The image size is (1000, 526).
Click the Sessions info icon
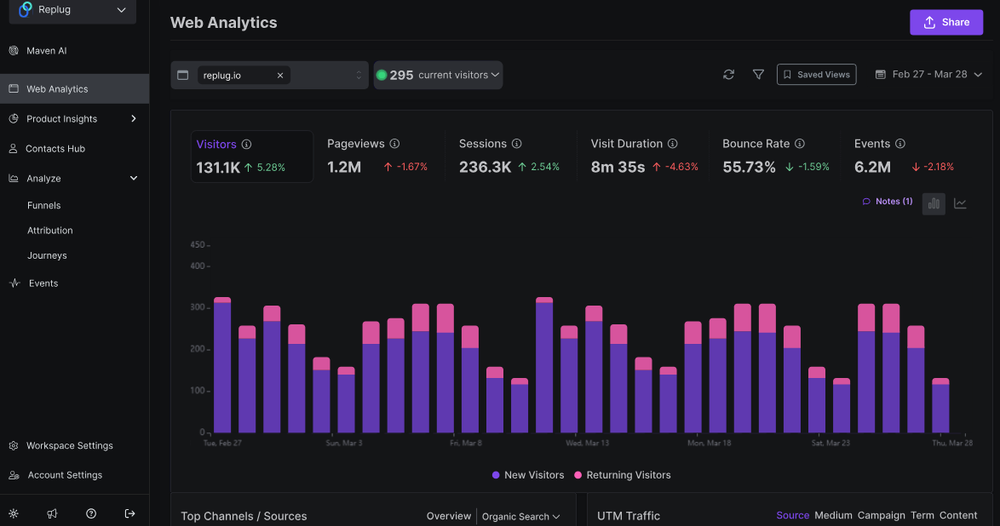click(x=517, y=144)
